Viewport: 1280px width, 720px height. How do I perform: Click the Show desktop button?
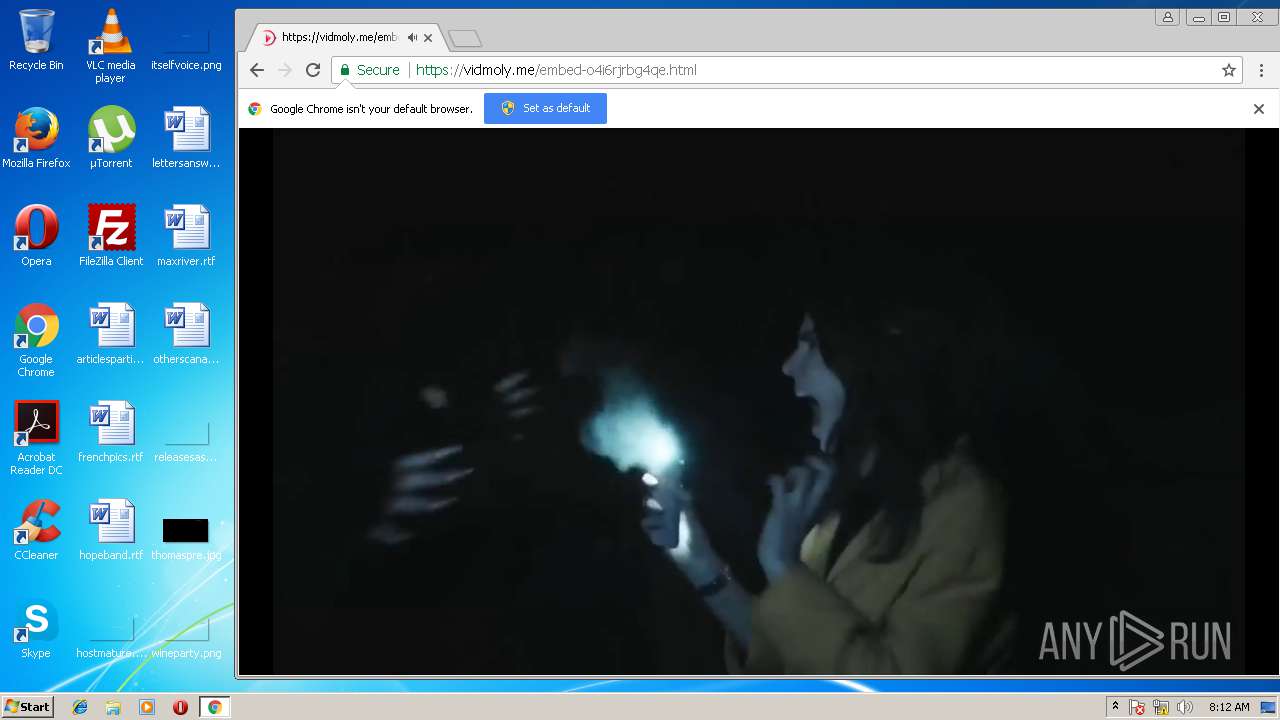coord(1269,707)
